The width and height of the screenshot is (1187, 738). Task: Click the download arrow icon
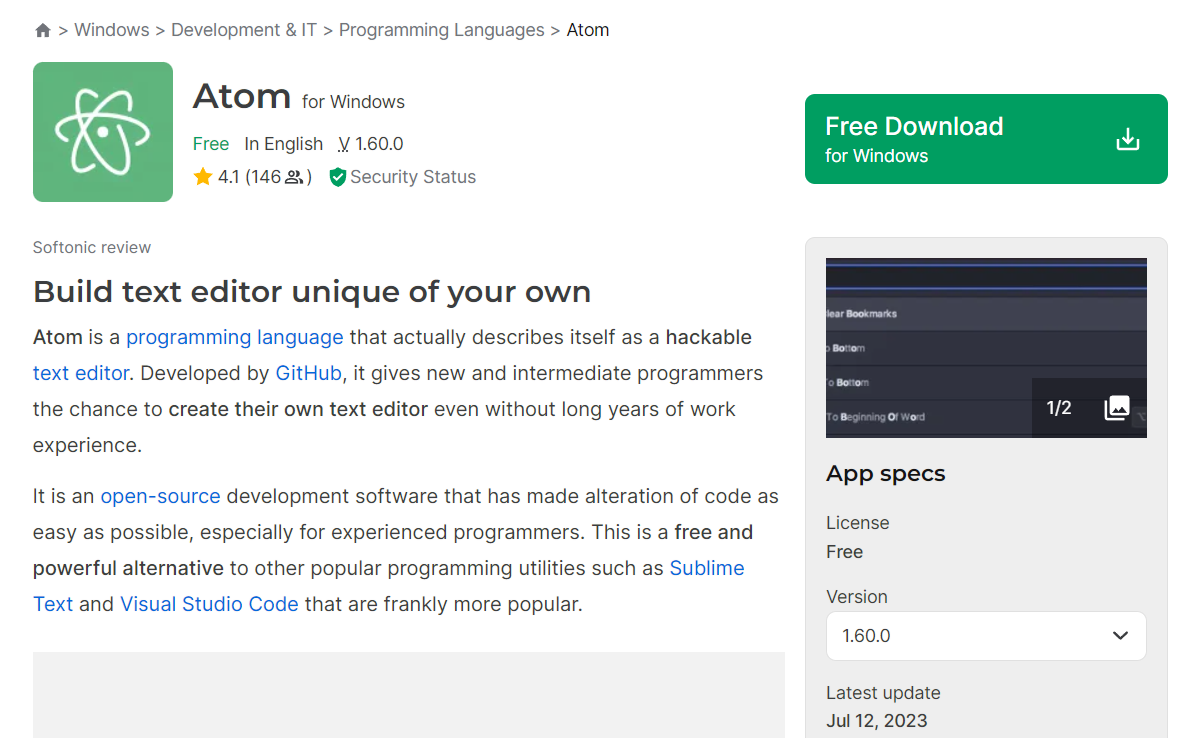click(1127, 139)
